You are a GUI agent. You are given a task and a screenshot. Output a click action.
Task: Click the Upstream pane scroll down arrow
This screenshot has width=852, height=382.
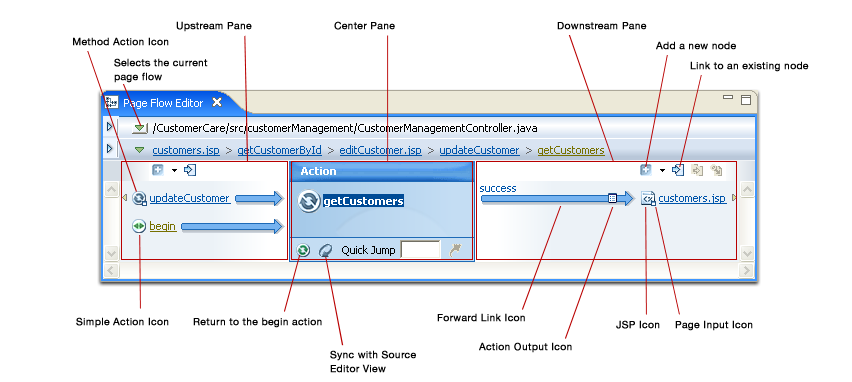(x=111, y=253)
